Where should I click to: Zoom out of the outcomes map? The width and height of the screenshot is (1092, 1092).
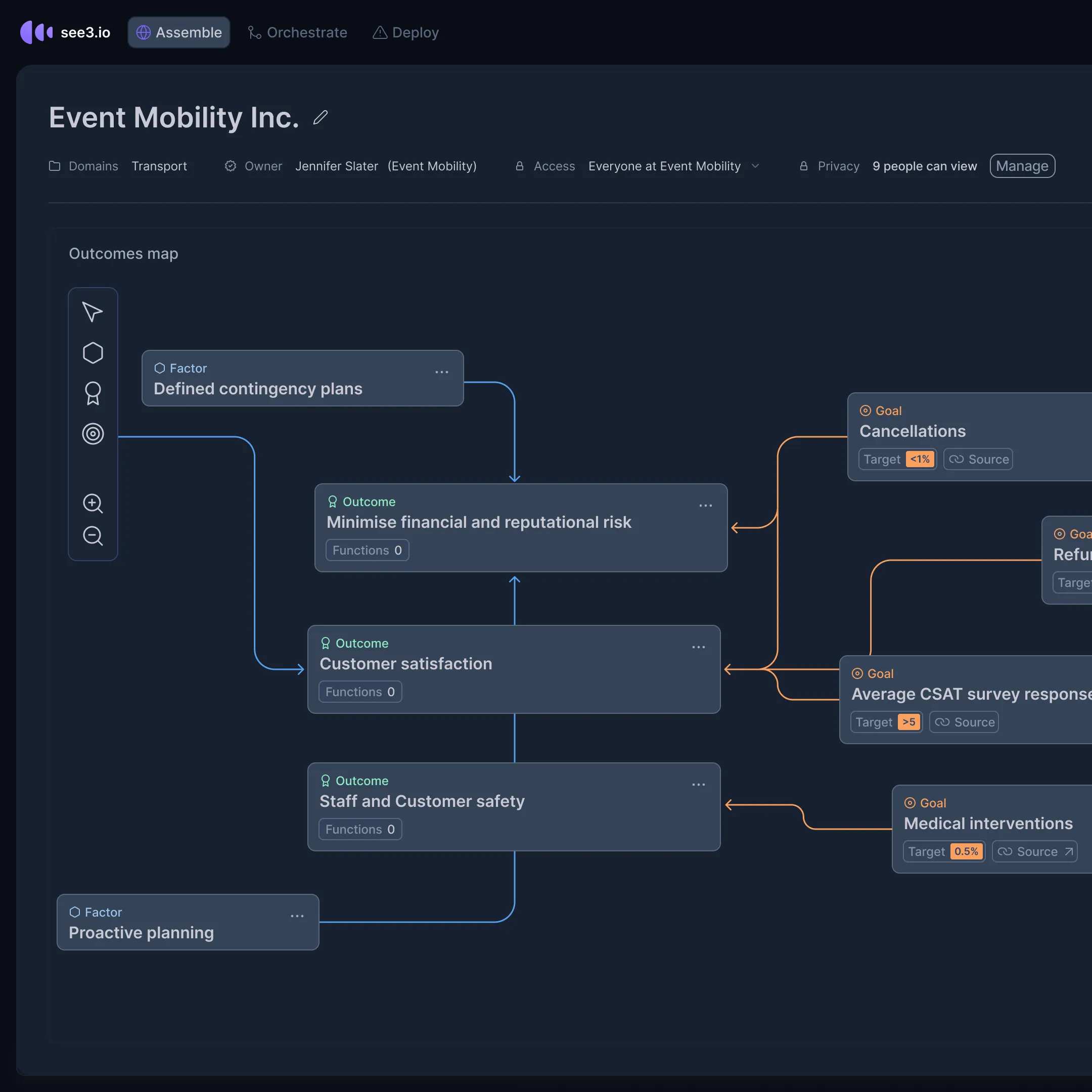tap(93, 535)
